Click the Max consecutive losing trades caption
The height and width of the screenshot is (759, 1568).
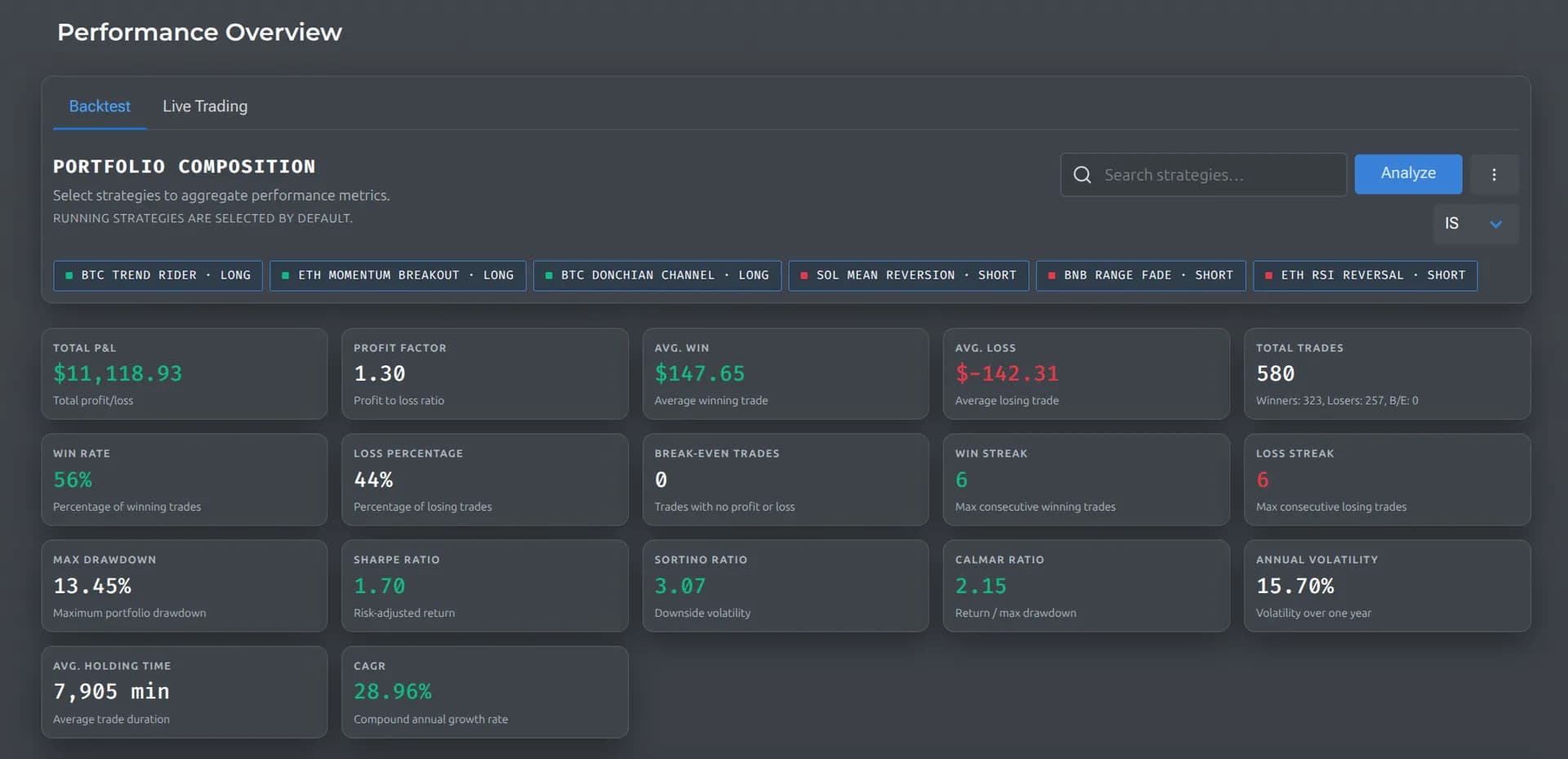[1331, 507]
